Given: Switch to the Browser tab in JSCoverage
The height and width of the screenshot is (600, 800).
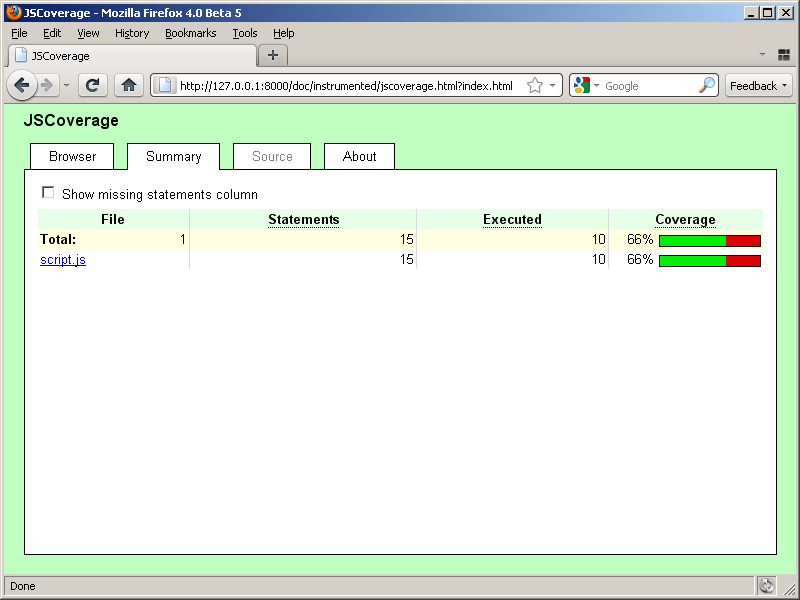Looking at the screenshot, I should (x=72, y=156).
